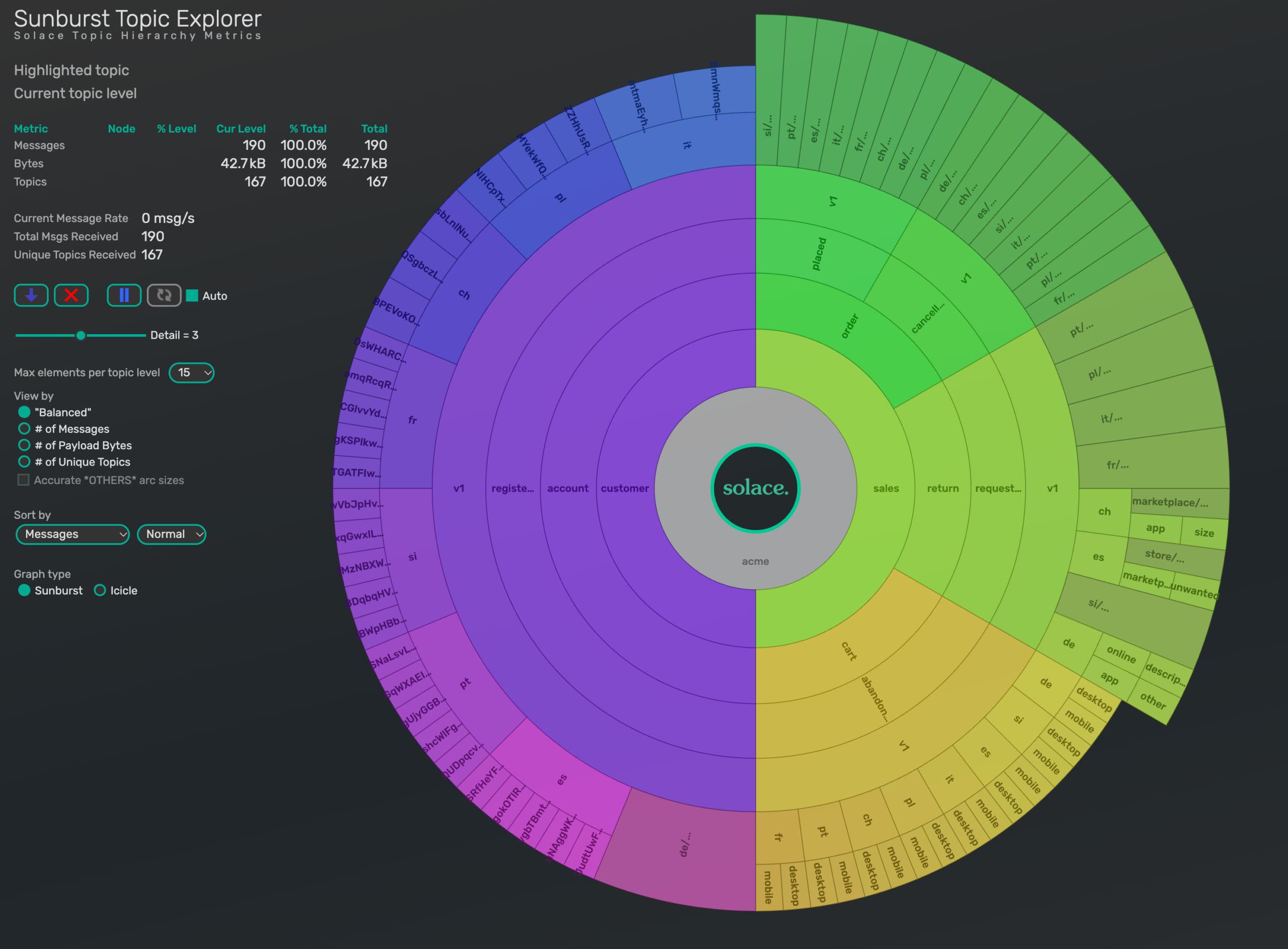Click the % Level column header
The width and height of the screenshot is (1288, 949).
pos(177,129)
